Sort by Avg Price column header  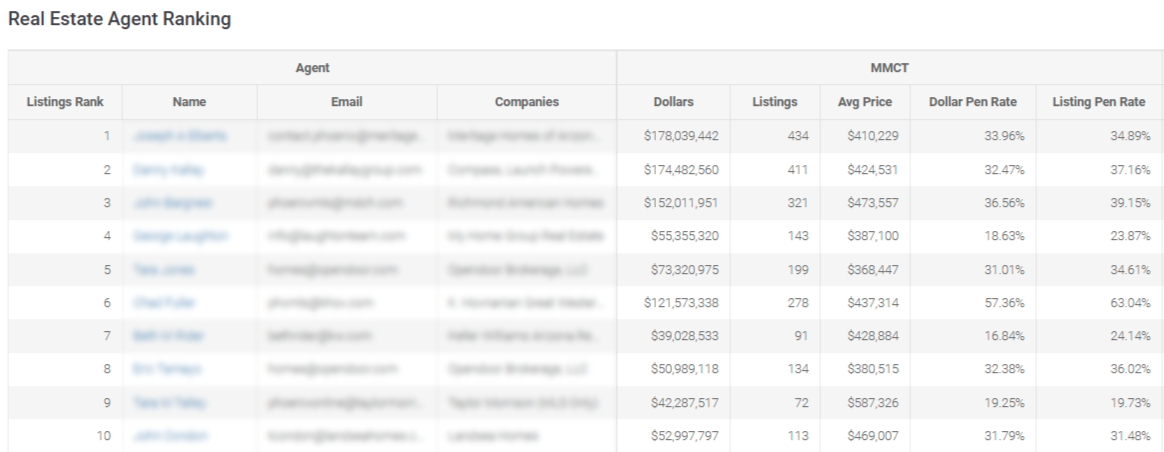865,102
